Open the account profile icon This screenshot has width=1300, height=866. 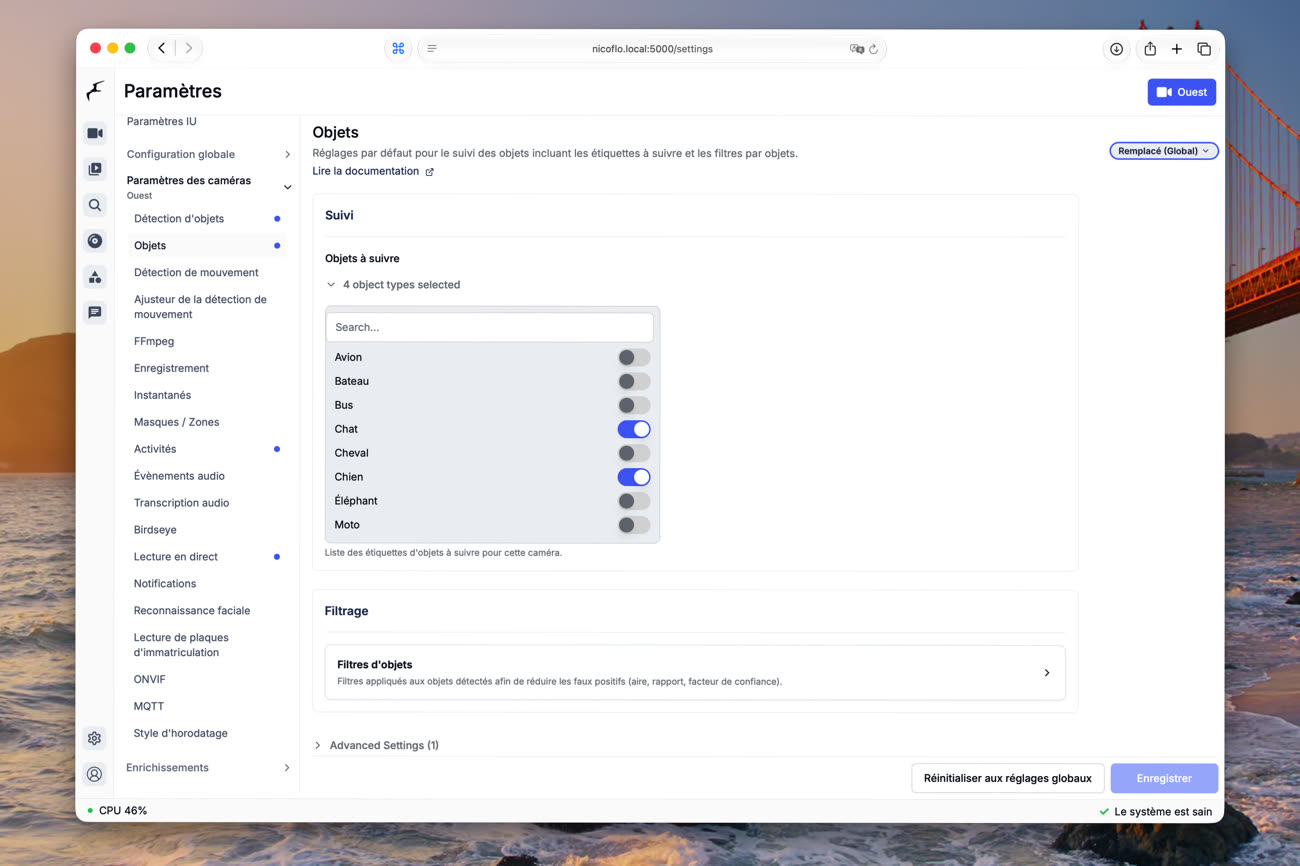click(95, 774)
